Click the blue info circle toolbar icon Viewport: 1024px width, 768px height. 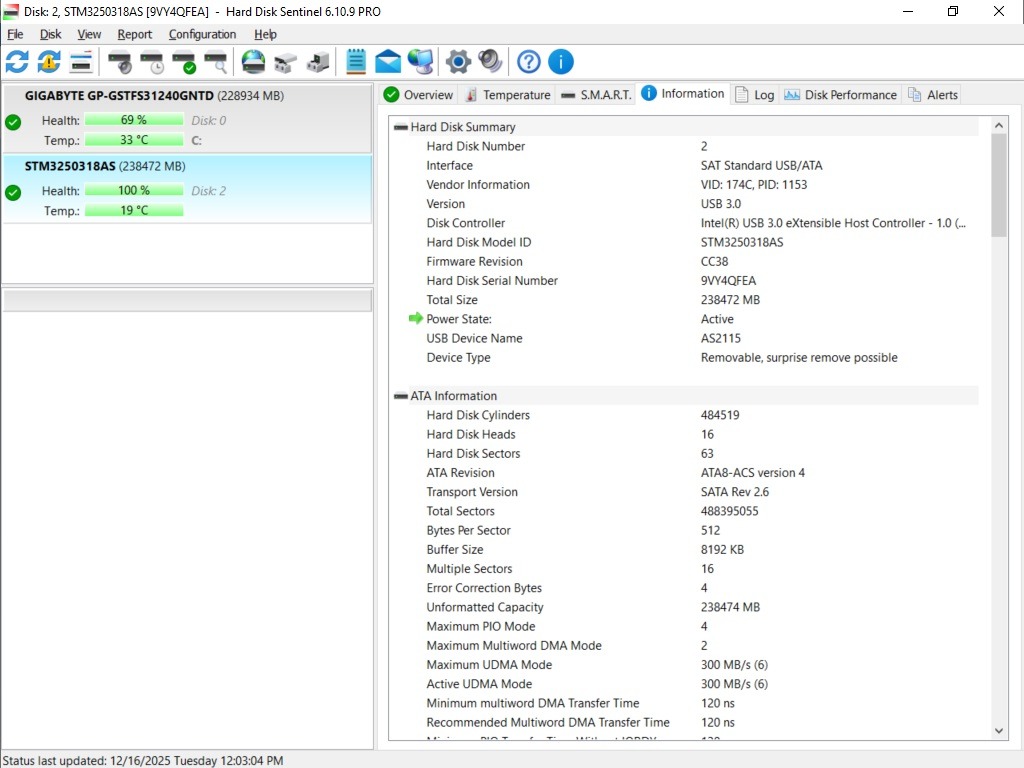561,62
